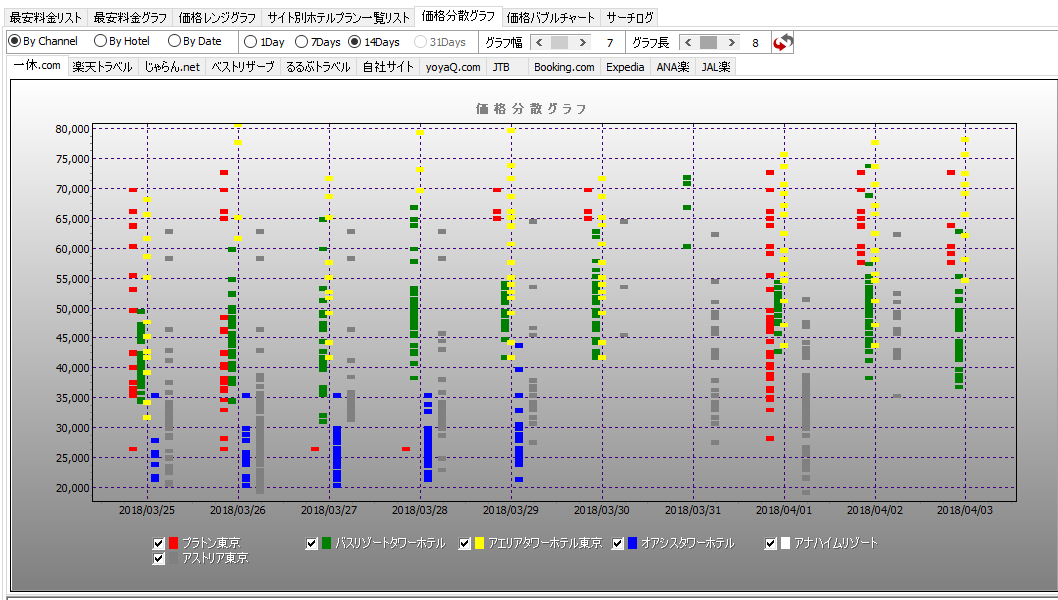Image resolution: width=1058 pixels, height=600 pixels.
Task: Select the By Hotel radio button
Action: [x=100, y=42]
